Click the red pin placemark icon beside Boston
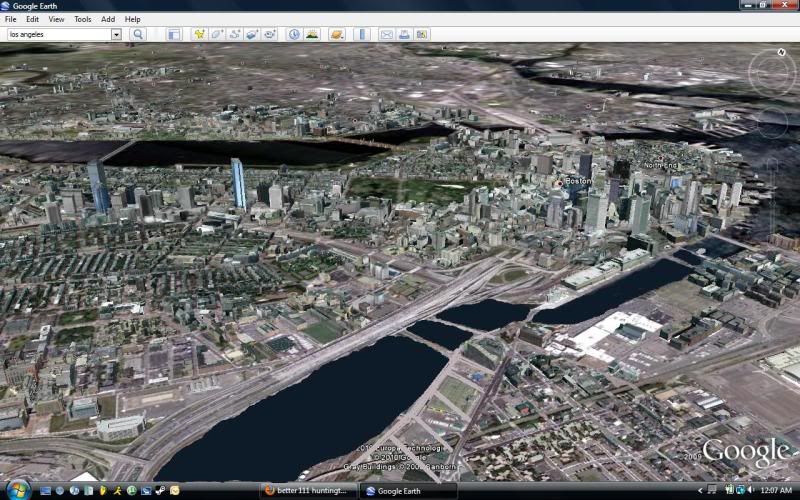This screenshot has width=800, height=500. point(560,183)
